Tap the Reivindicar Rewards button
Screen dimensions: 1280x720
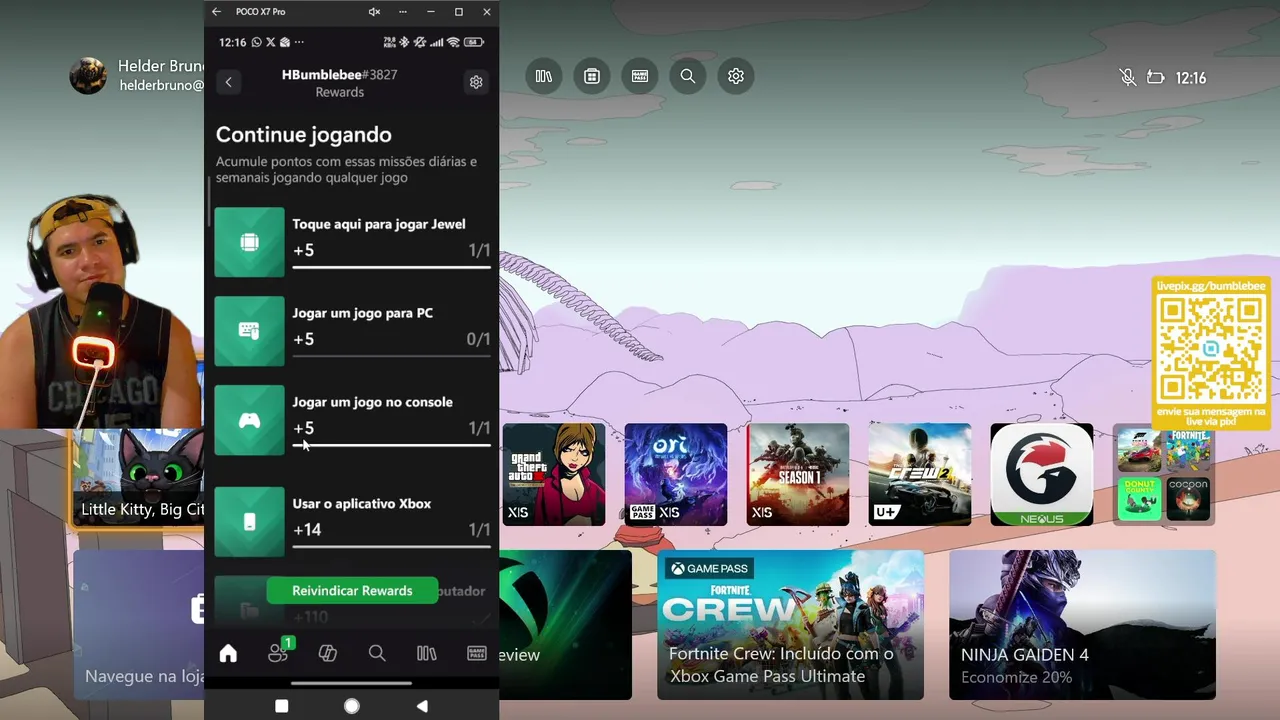(x=352, y=591)
